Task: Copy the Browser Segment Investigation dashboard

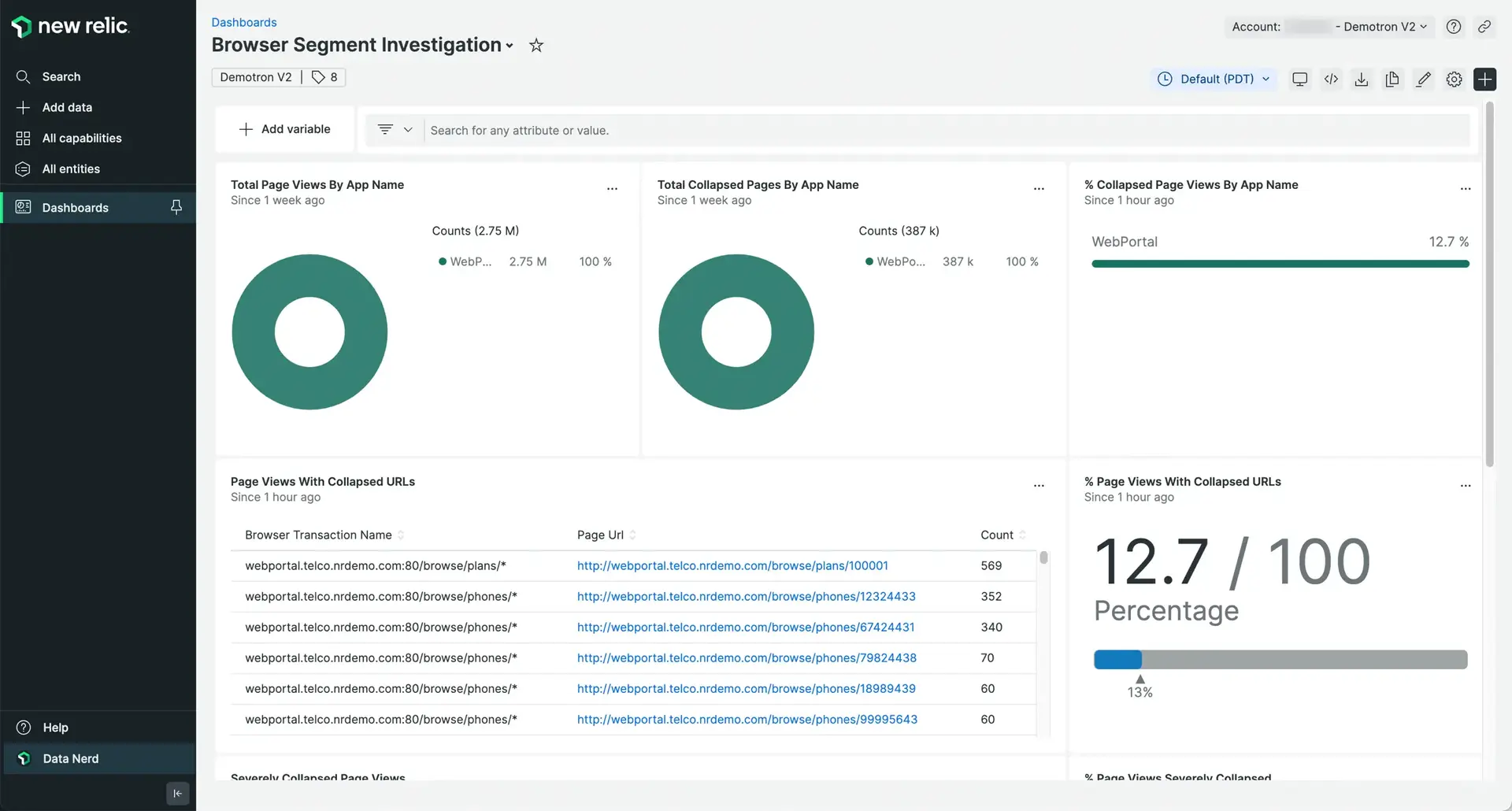Action: tap(1392, 79)
